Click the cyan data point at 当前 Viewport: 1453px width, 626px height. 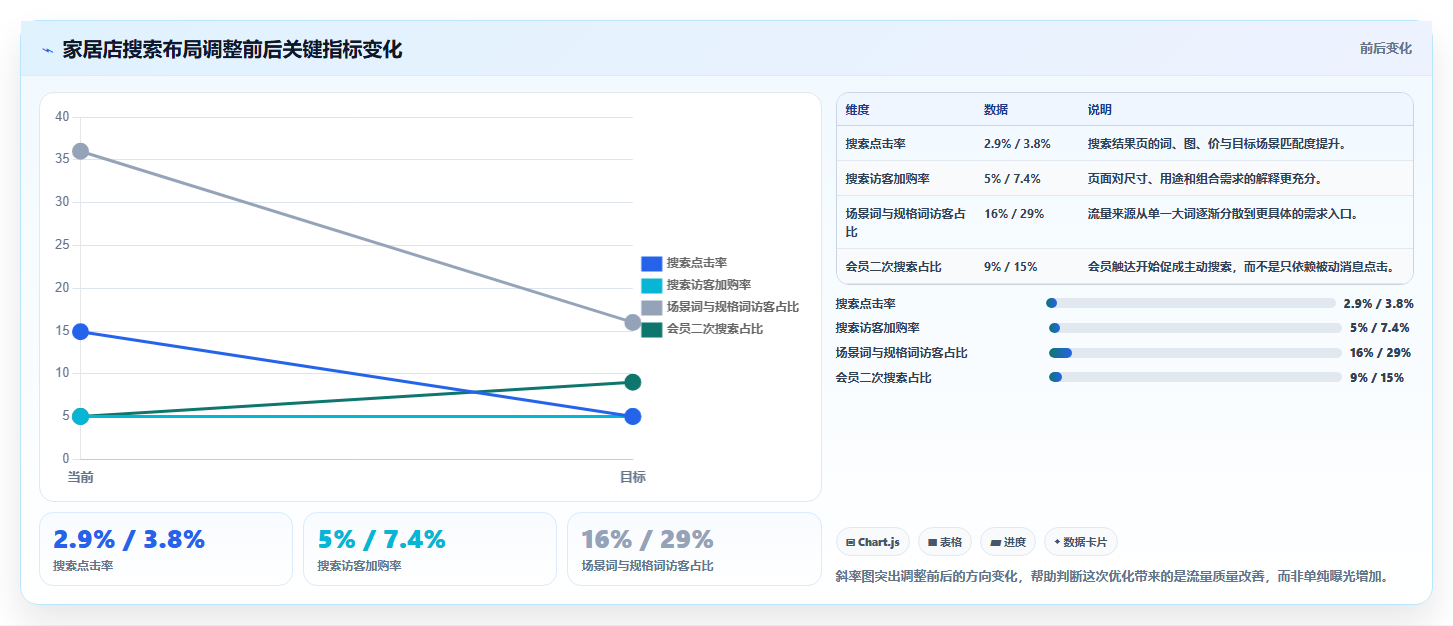coord(81,416)
